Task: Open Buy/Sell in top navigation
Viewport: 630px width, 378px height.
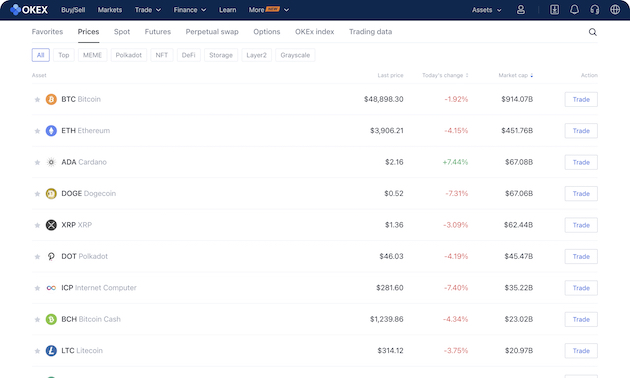Action: click(73, 10)
